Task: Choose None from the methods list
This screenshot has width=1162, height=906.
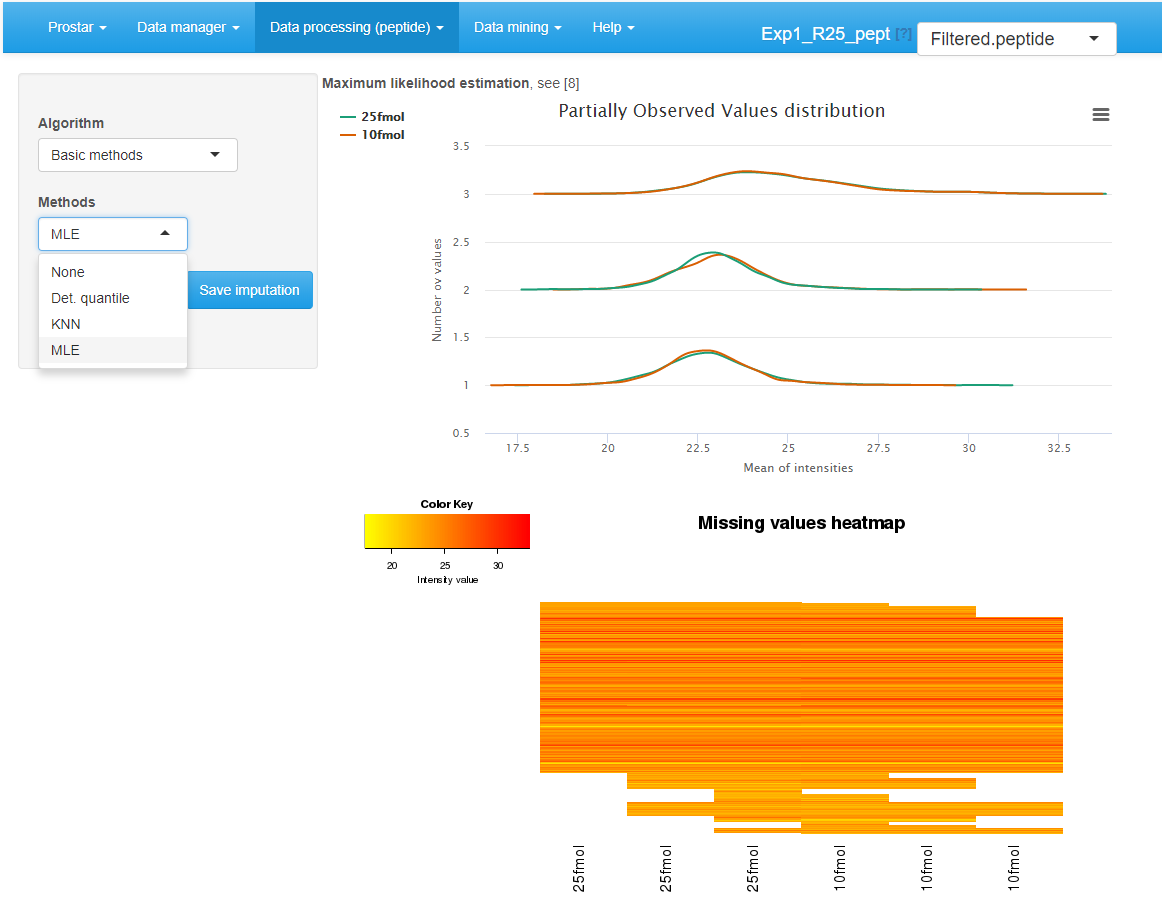Action: click(67, 272)
